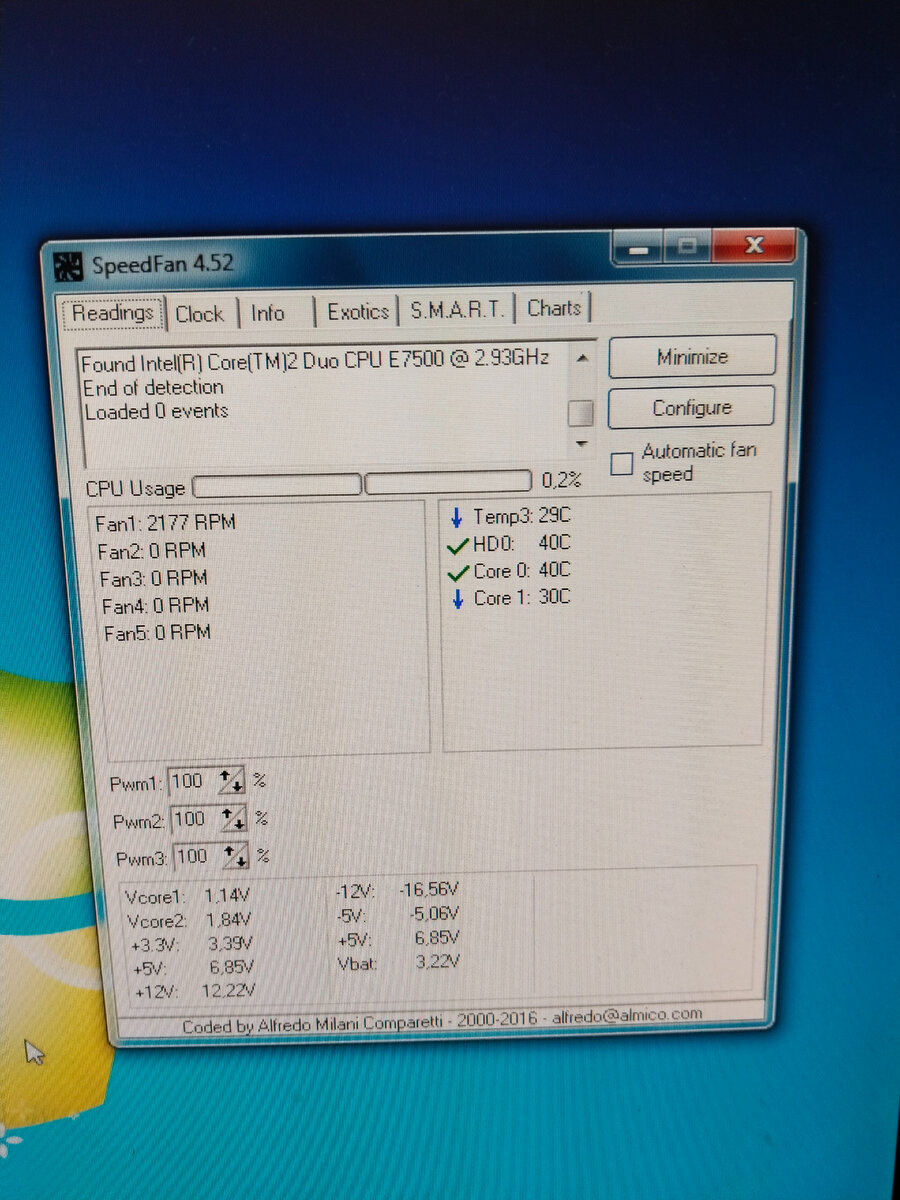Focus the Pwm3 percentage field
900x1200 pixels.
pos(197,856)
